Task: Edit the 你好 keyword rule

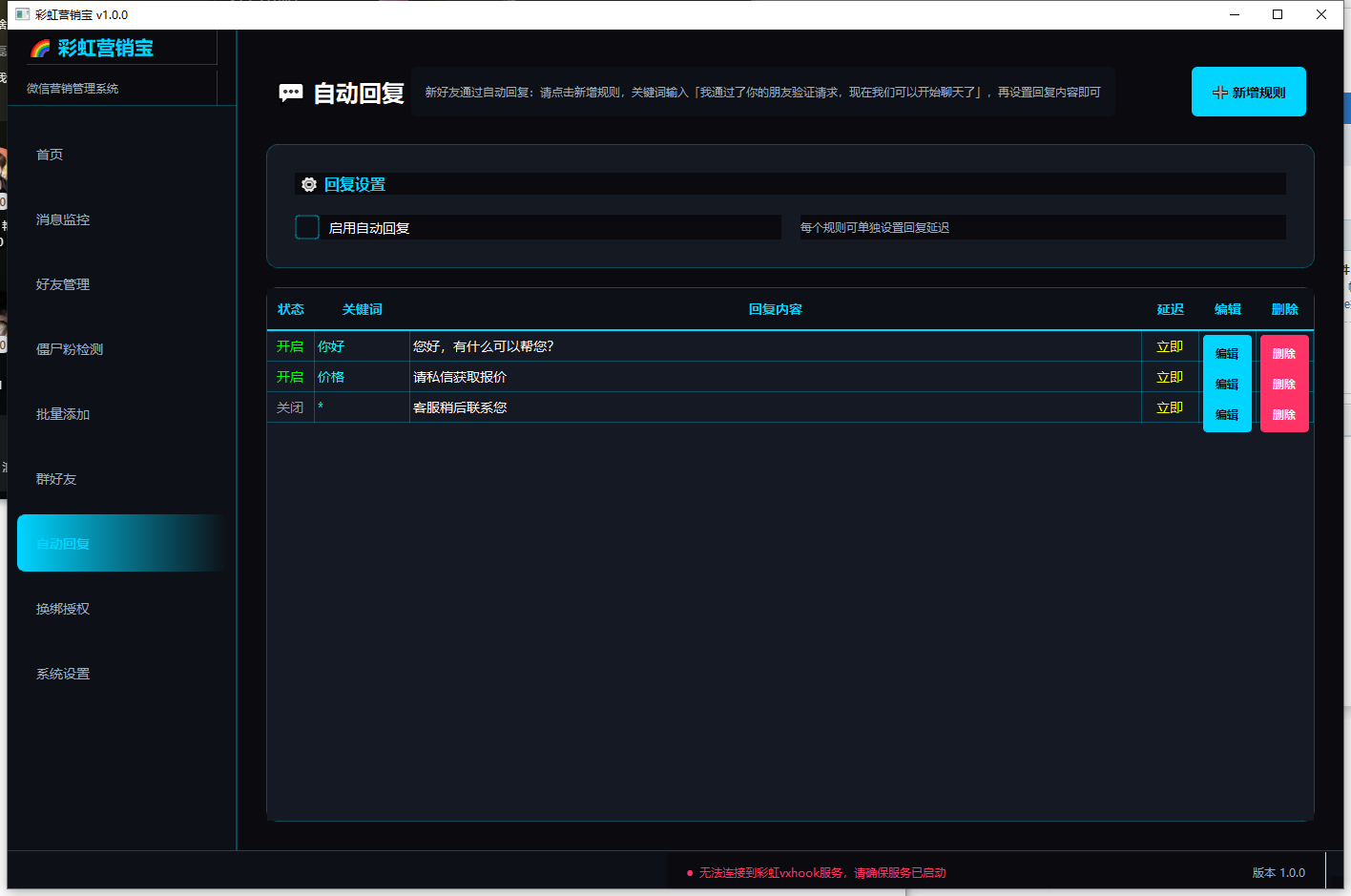Action: (x=1227, y=353)
